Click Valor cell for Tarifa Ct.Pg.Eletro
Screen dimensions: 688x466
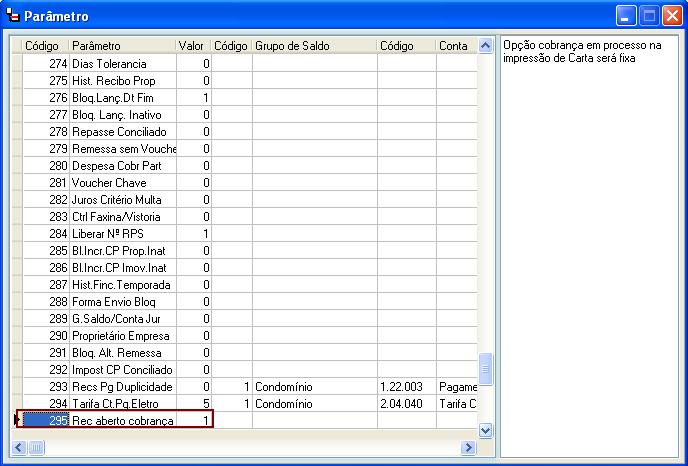[193, 404]
